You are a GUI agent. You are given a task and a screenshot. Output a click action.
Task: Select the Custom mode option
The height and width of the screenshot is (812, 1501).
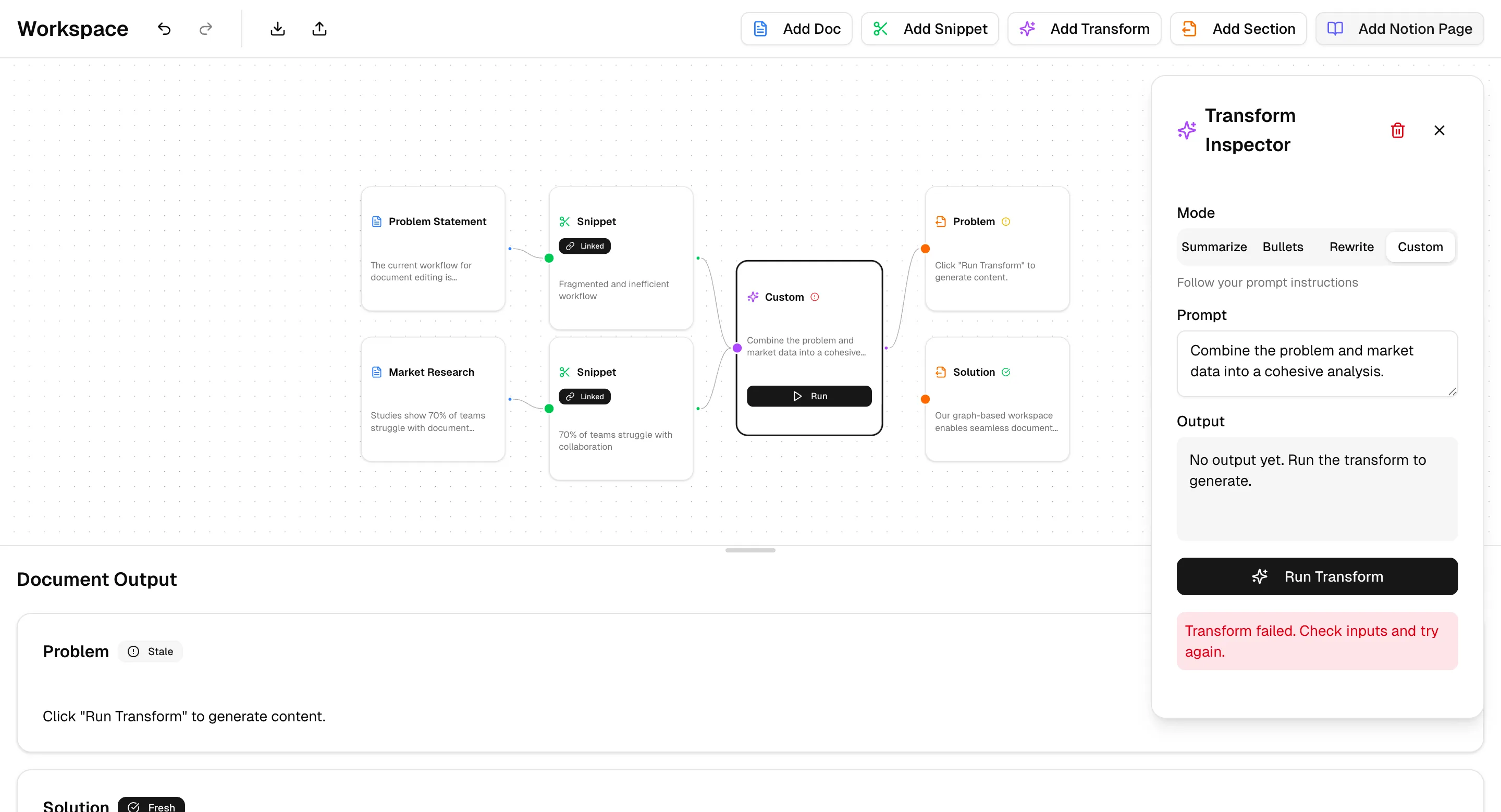(1420, 247)
